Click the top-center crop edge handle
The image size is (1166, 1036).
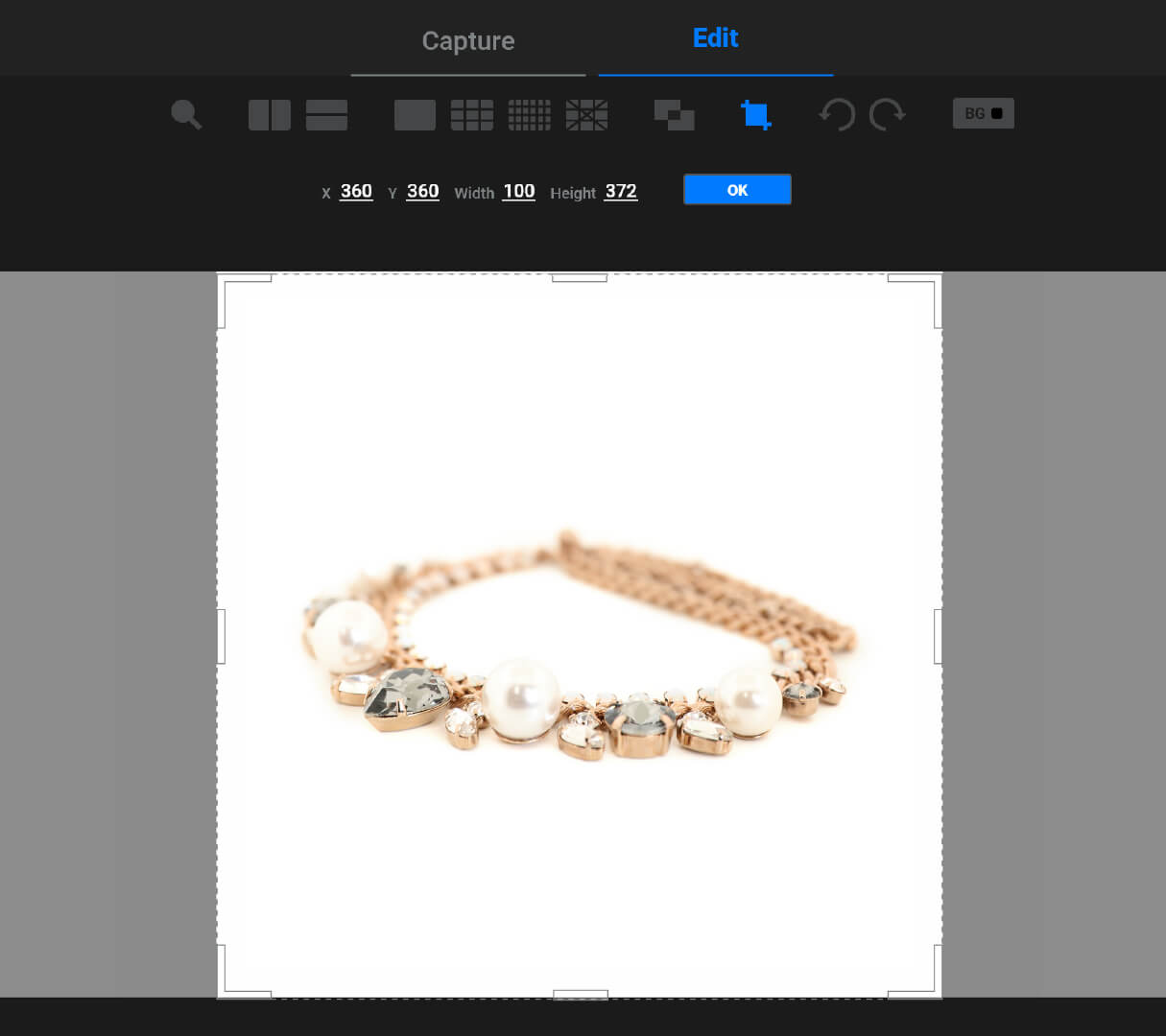(x=580, y=278)
